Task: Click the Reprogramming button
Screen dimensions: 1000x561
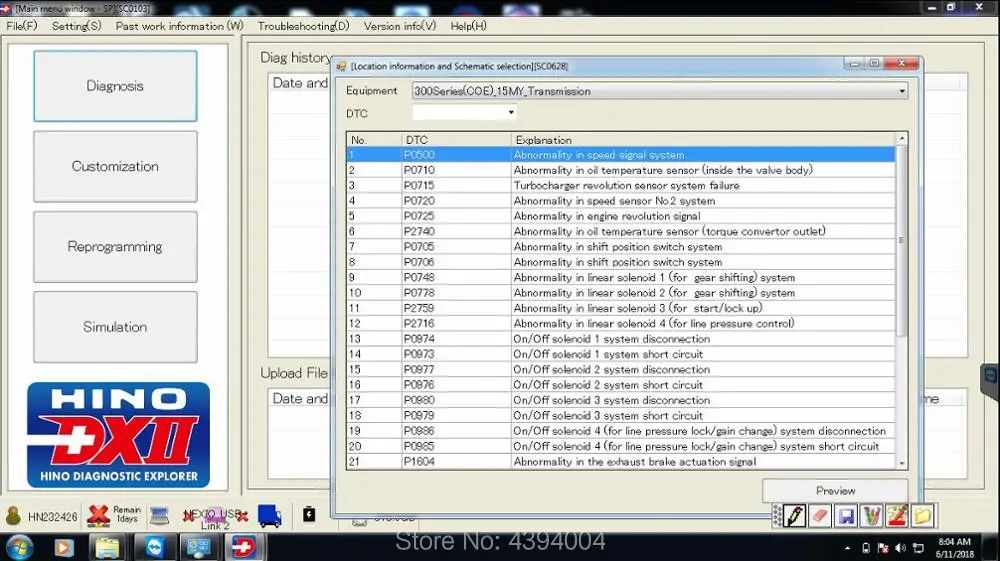Action: 115,247
